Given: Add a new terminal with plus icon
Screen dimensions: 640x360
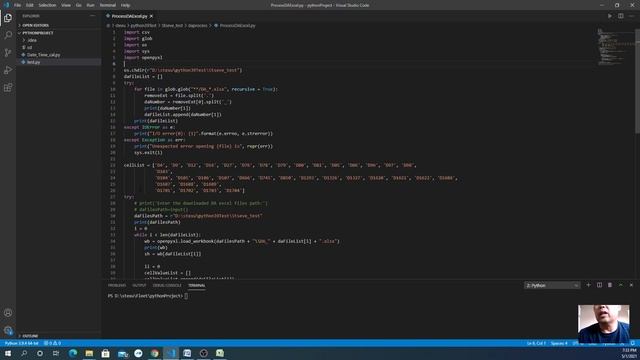Looking at the screenshot, I should [589, 285].
